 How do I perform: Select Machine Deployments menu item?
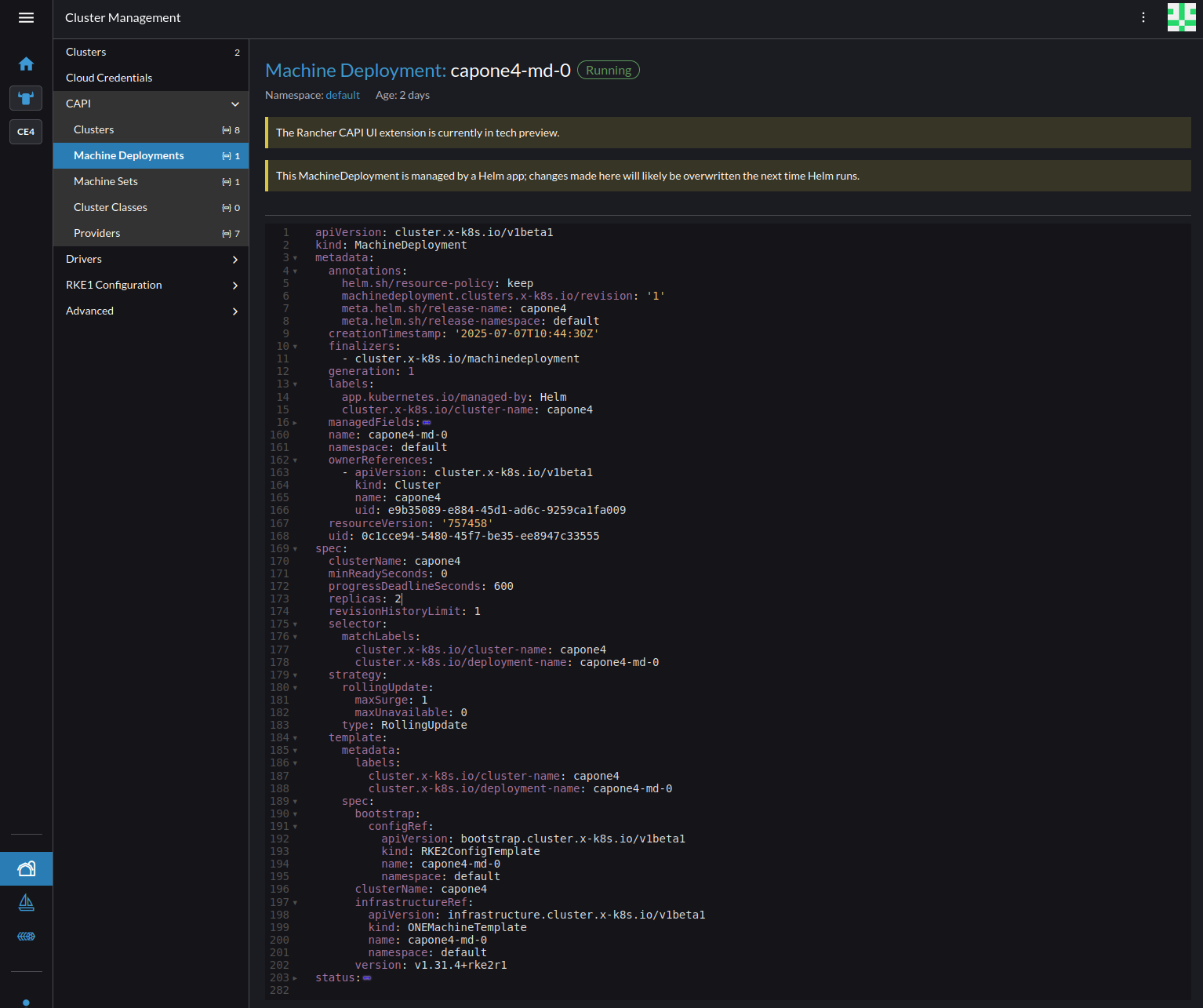151,155
